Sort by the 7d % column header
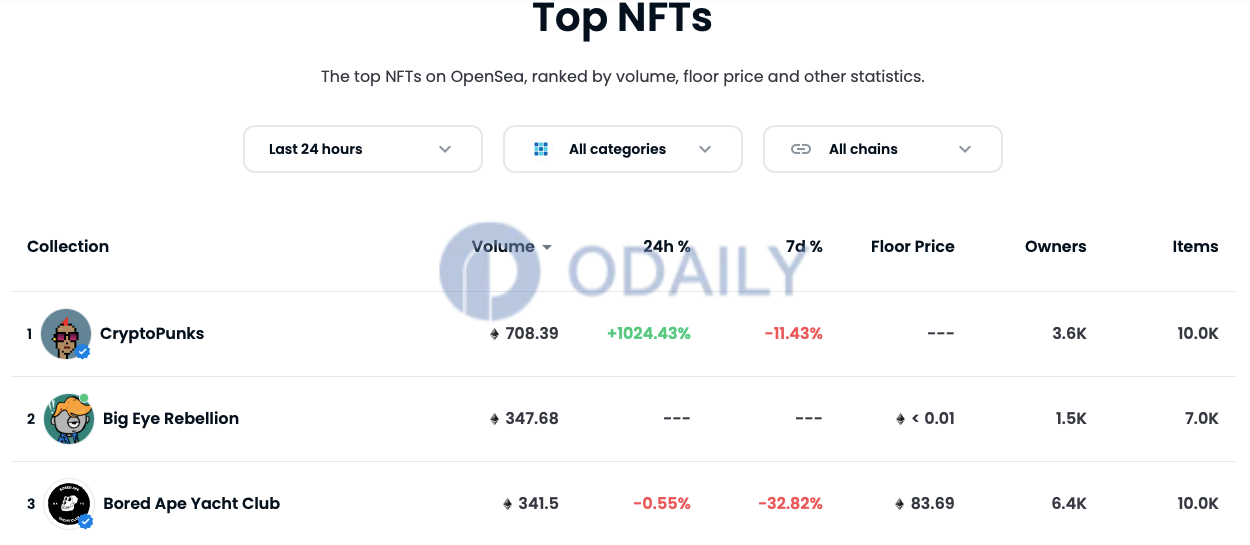Image resolution: width=1250 pixels, height=545 pixels. click(804, 247)
